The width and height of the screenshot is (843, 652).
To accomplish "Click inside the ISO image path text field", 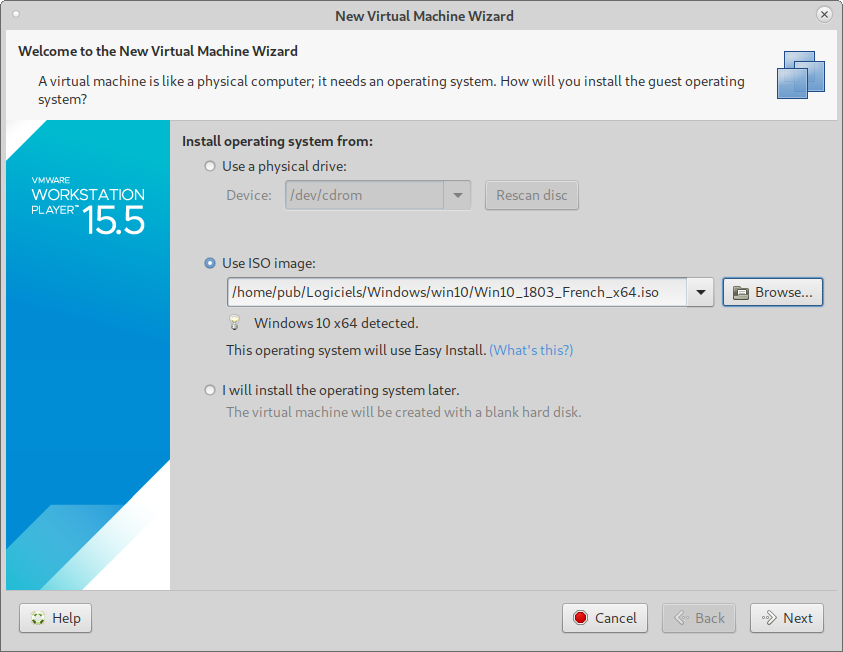I will 456,293.
